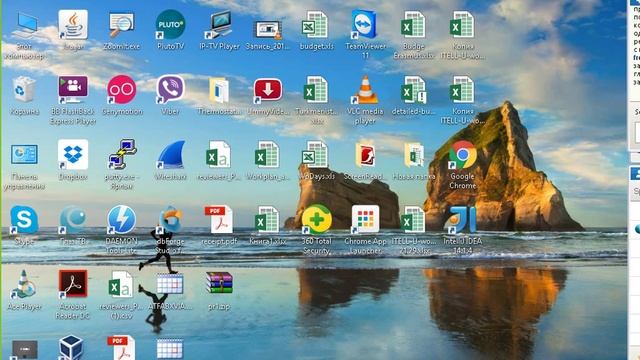This screenshot has height=360, width=640.
Task: Select the Новая папка folder
Action: tap(414, 155)
